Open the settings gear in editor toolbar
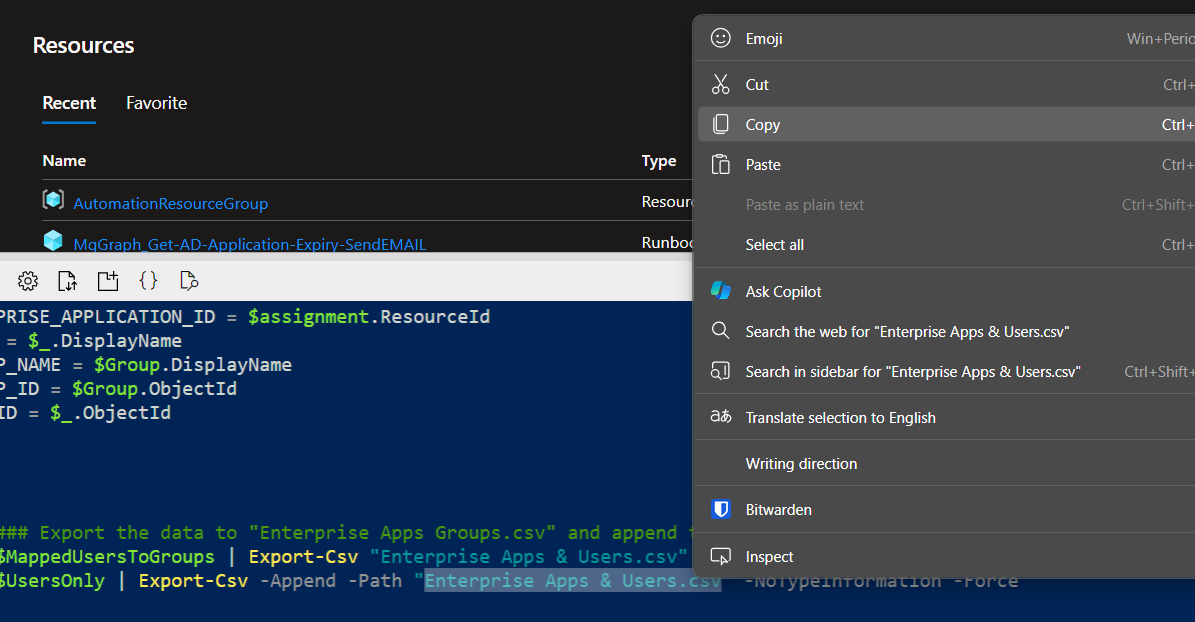1195x622 pixels. click(28, 280)
